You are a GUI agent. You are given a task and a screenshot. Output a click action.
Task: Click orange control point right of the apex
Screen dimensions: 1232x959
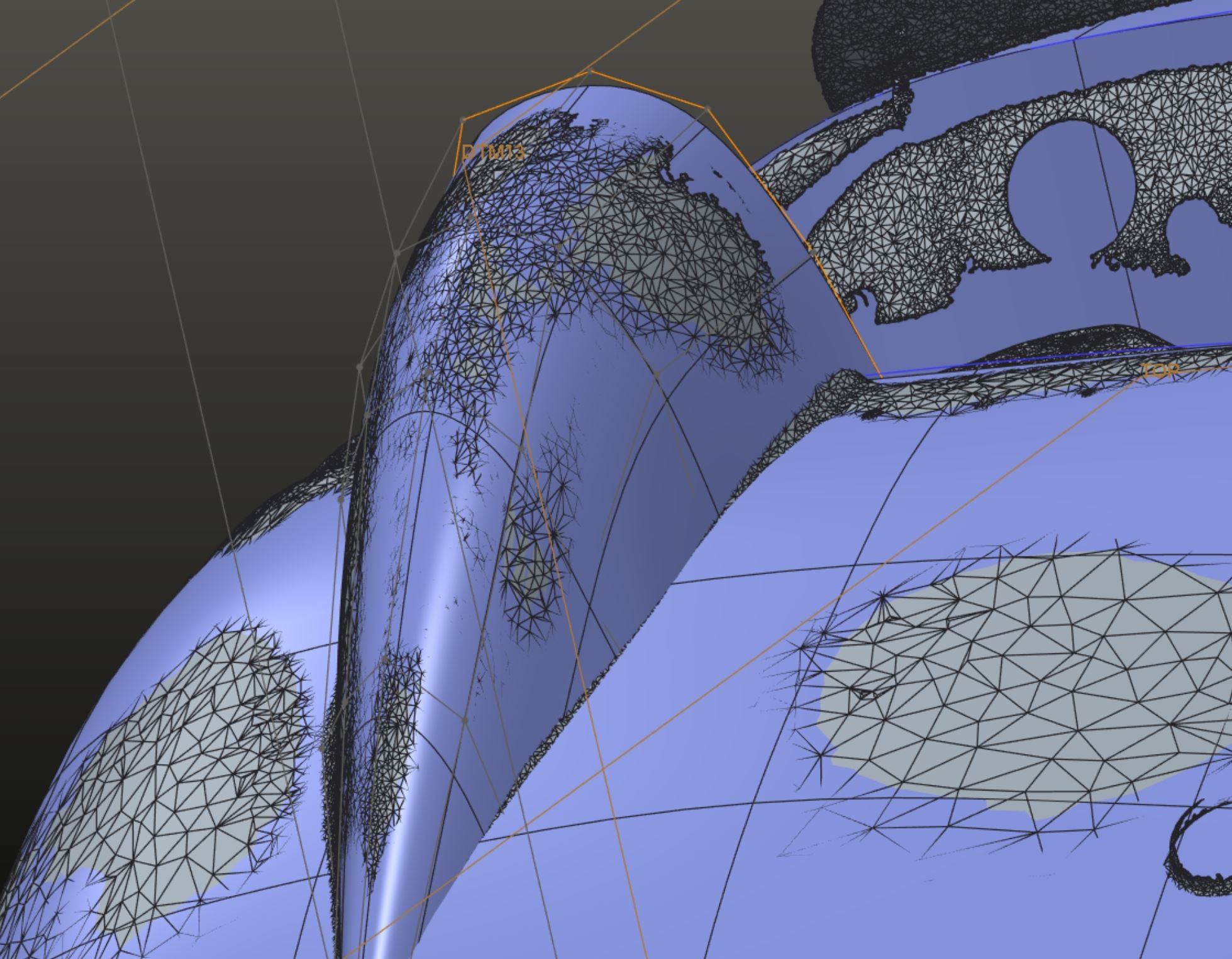click(x=708, y=109)
